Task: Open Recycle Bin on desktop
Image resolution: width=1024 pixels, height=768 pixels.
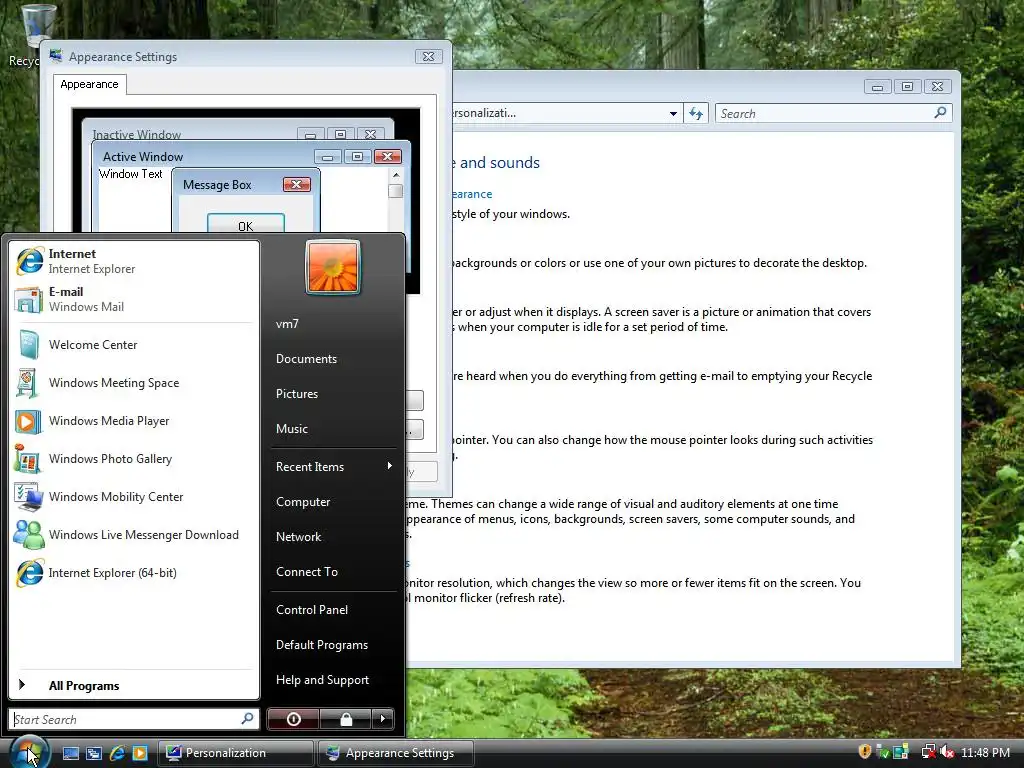Action: click(x=31, y=35)
